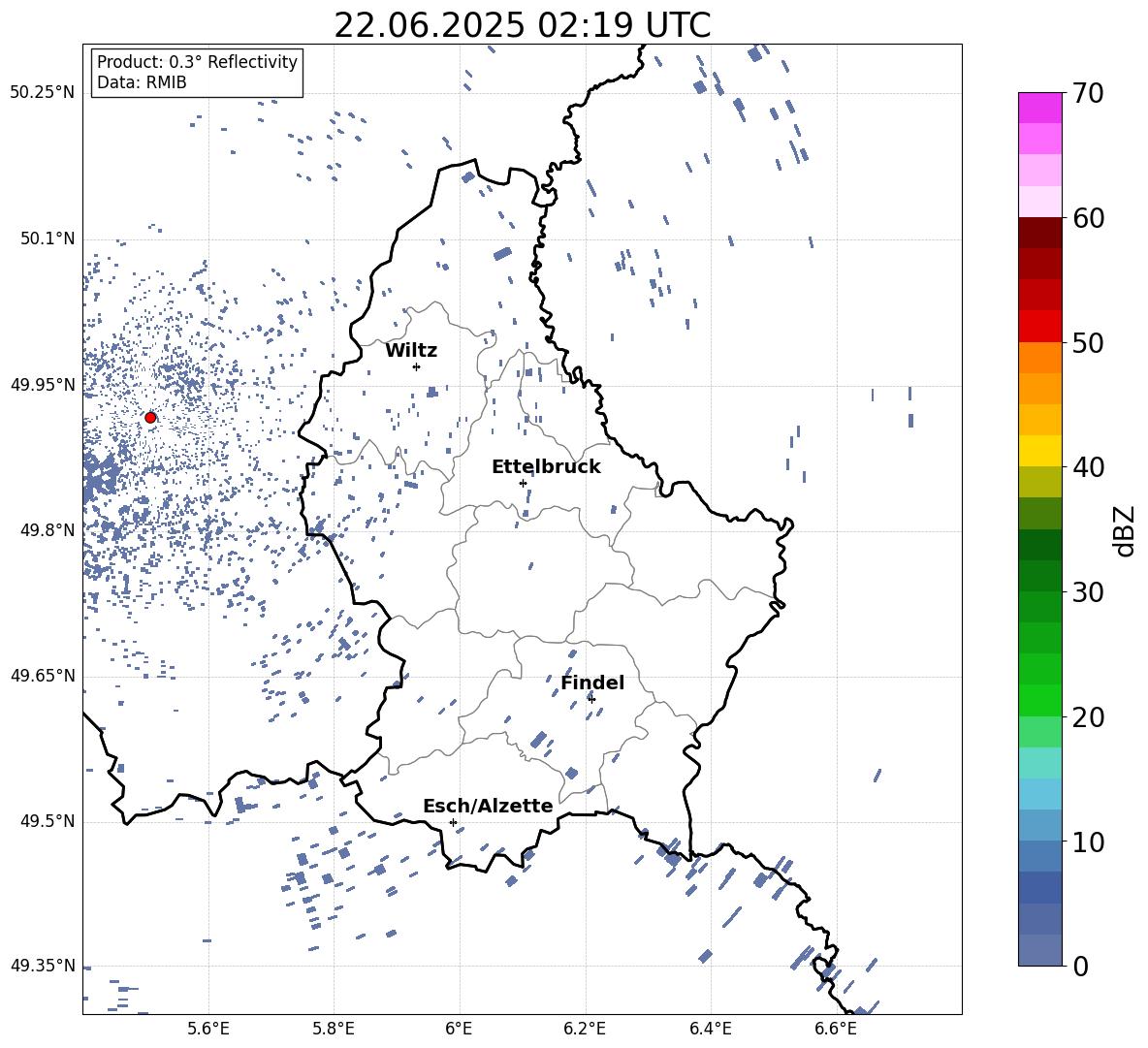Click the 60 tick label on colorbar

coord(1088,218)
